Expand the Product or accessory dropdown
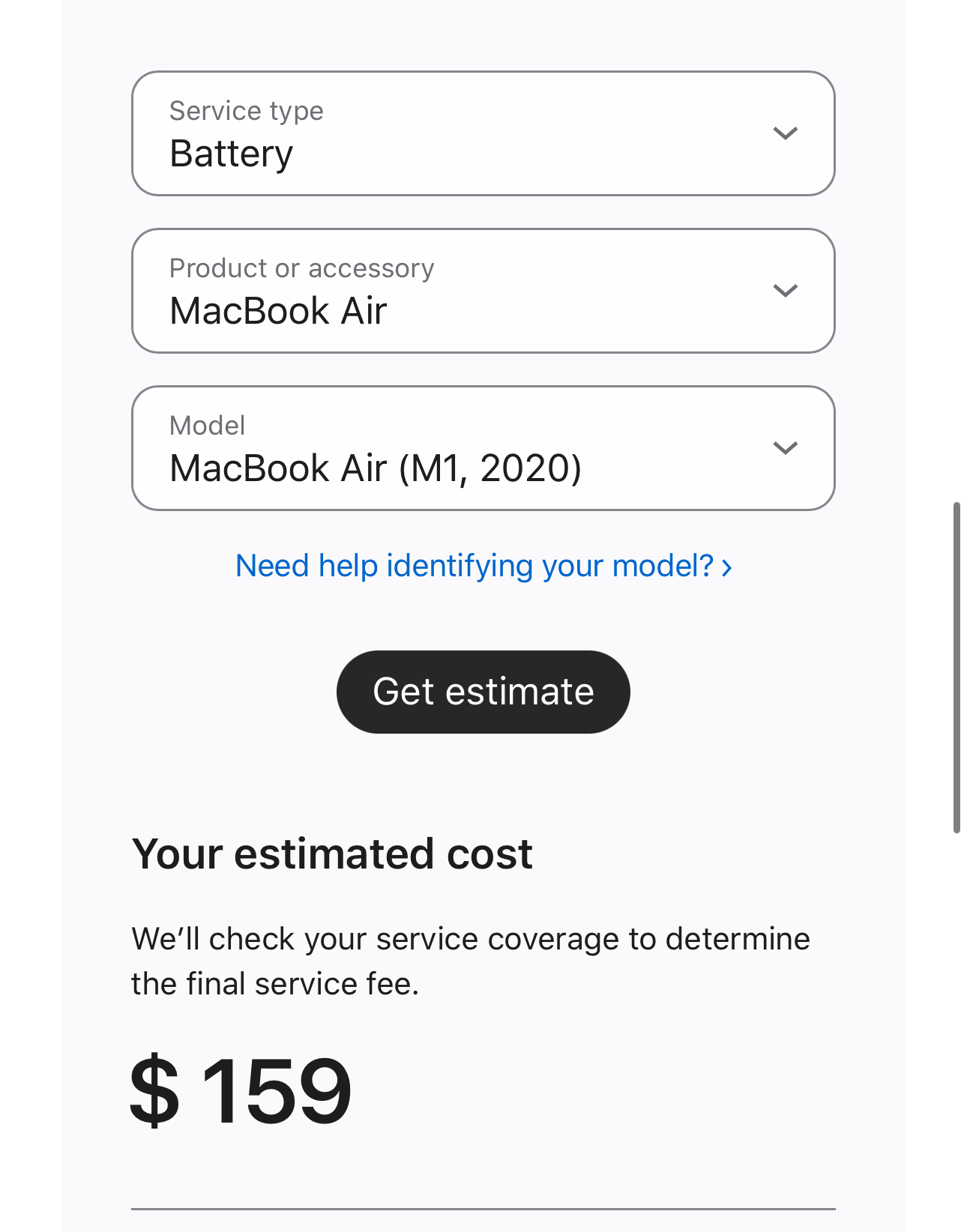The image size is (967, 1232). pyautogui.click(x=483, y=291)
